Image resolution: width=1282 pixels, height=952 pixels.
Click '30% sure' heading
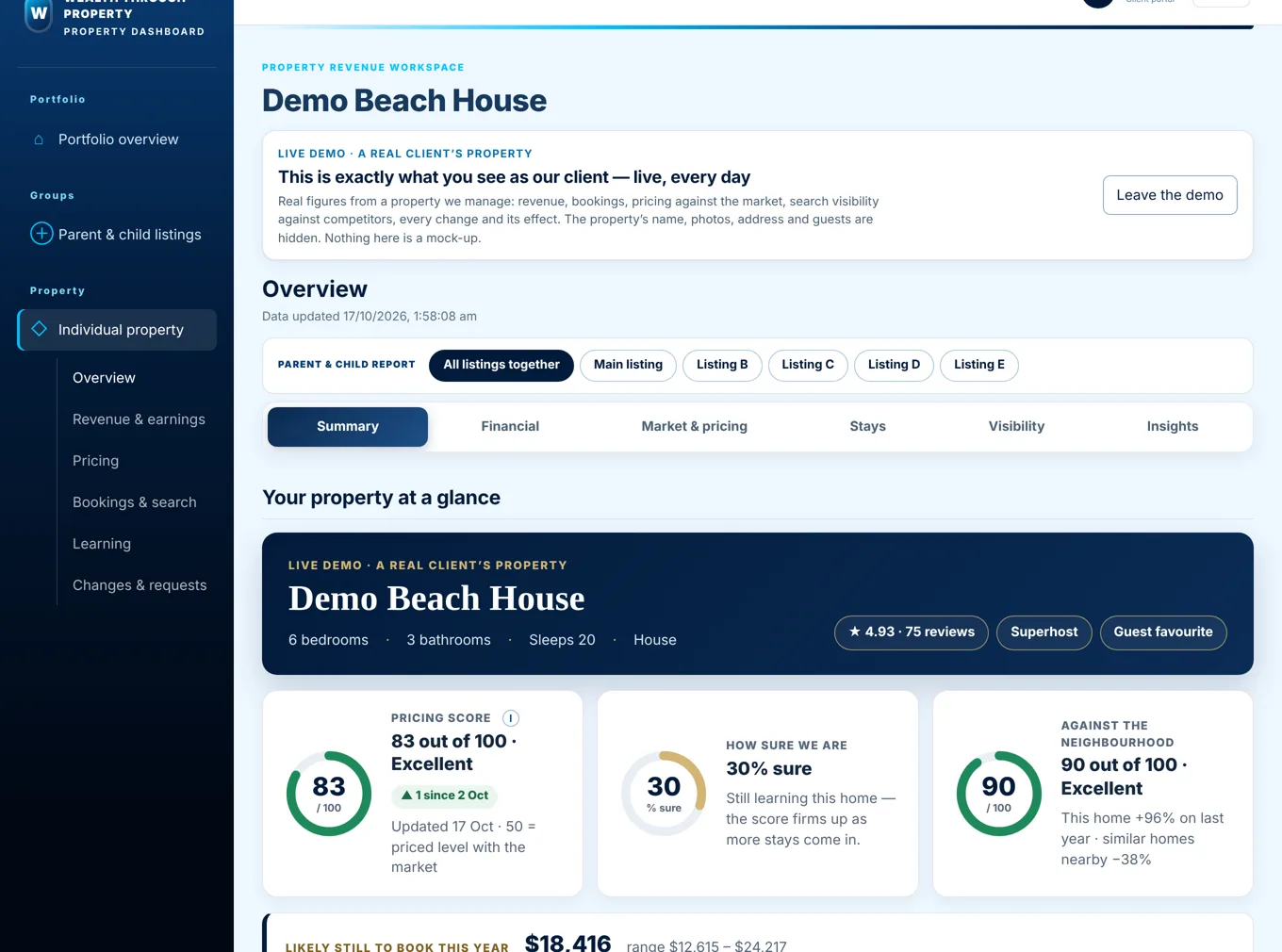tap(769, 769)
